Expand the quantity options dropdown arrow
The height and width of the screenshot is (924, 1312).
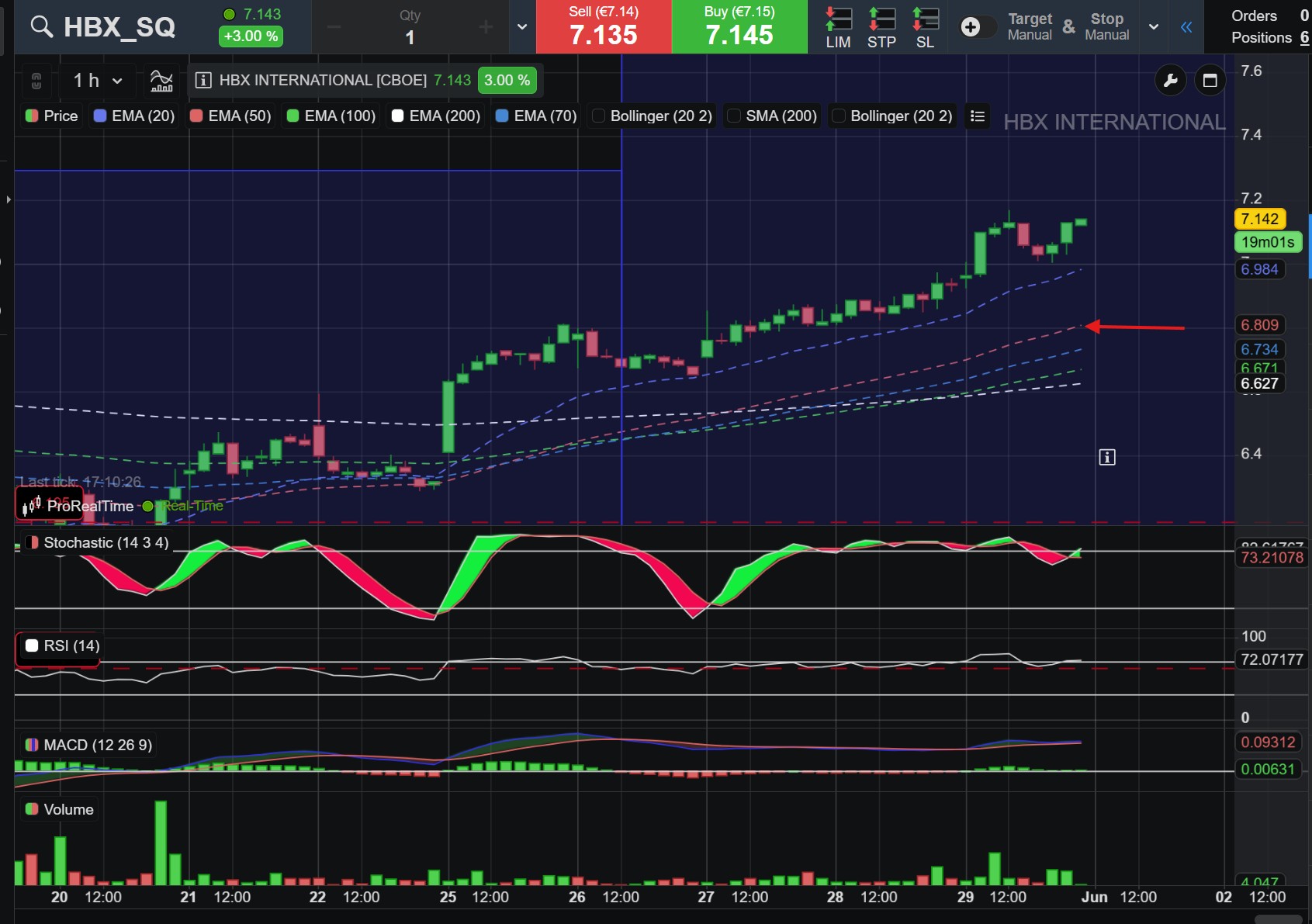pos(522,27)
